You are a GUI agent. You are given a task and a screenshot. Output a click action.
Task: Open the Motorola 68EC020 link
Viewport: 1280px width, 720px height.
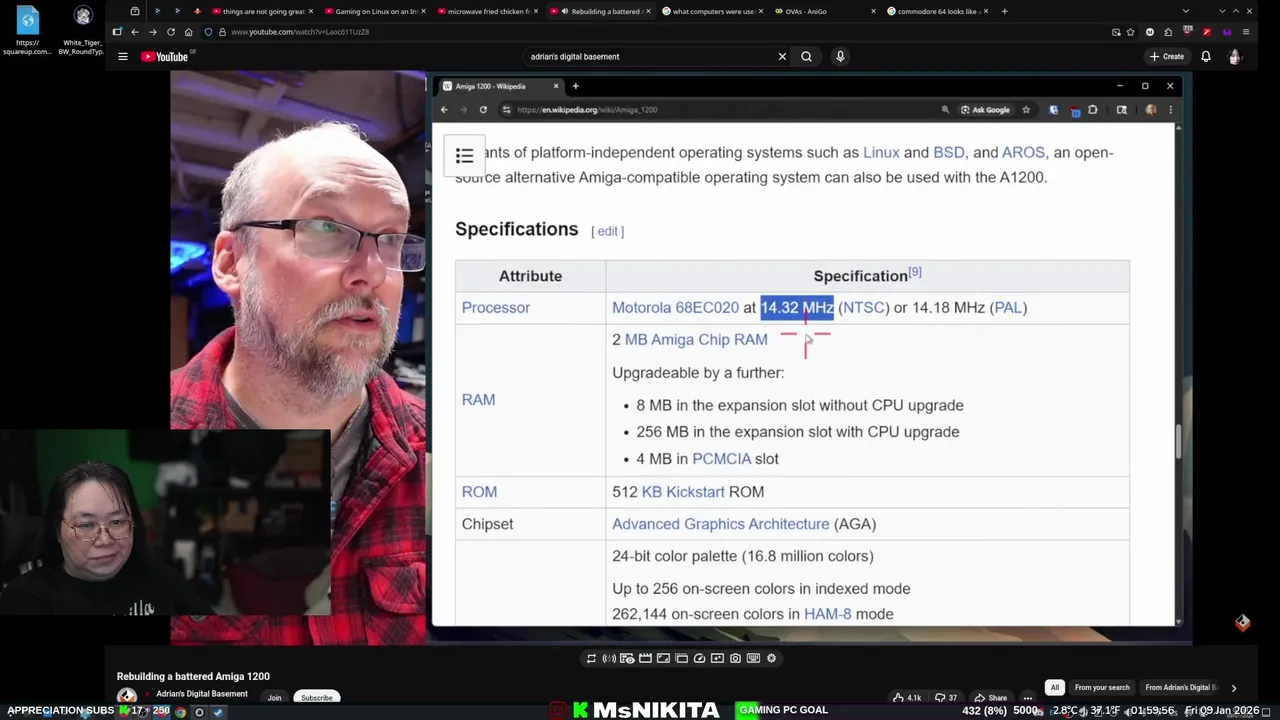676,308
